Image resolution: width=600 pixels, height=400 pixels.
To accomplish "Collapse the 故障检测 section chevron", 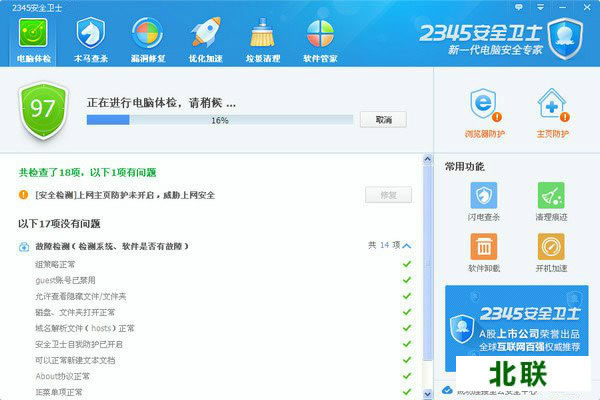I will pos(406,245).
